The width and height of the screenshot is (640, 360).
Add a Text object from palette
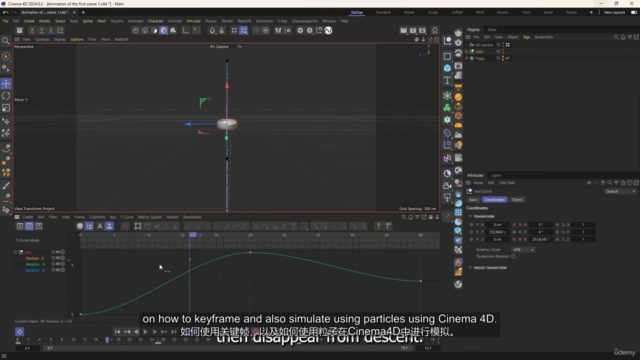click(x=447, y=80)
